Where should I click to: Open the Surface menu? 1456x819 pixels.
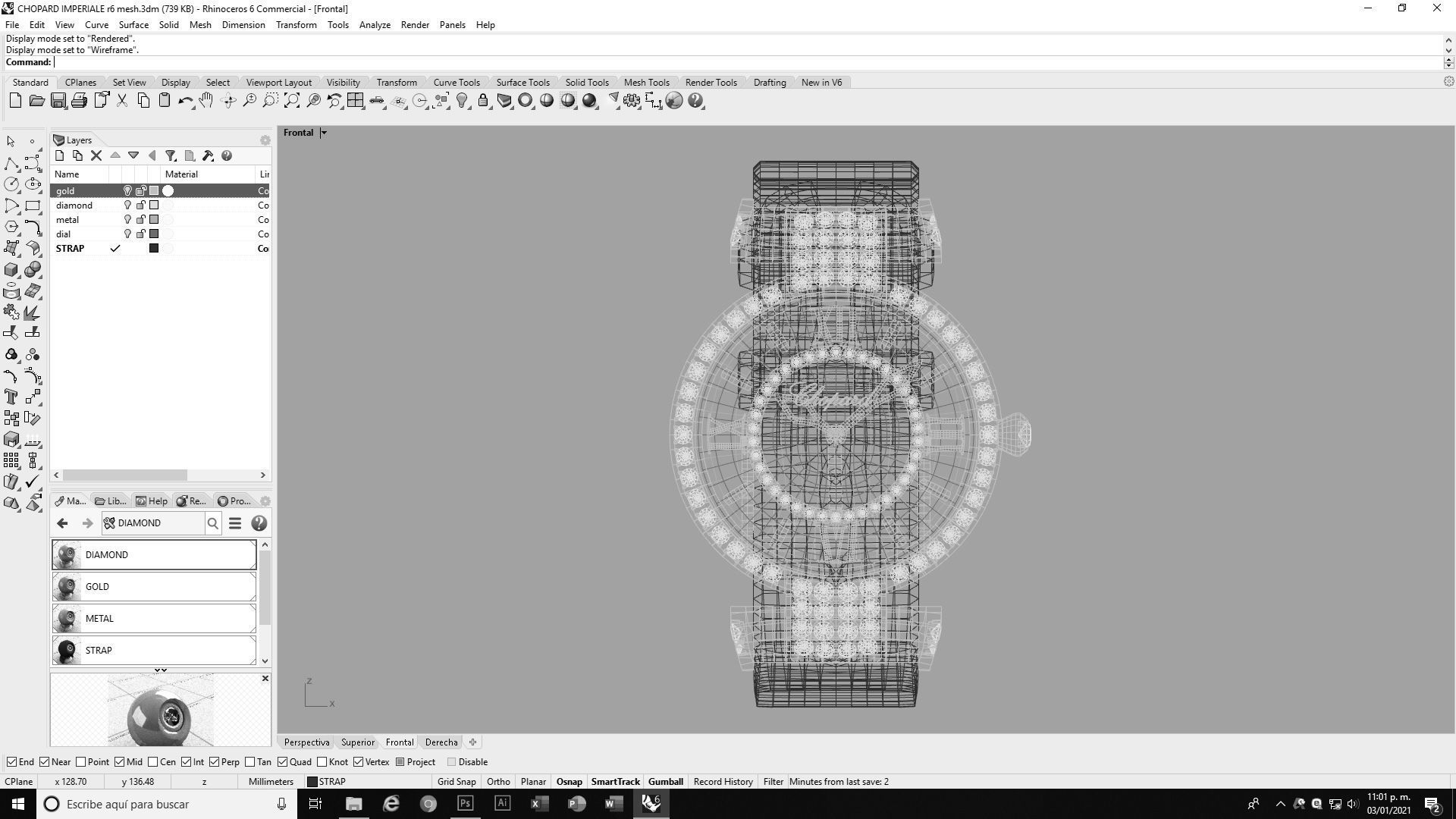pyautogui.click(x=133, y=25)
